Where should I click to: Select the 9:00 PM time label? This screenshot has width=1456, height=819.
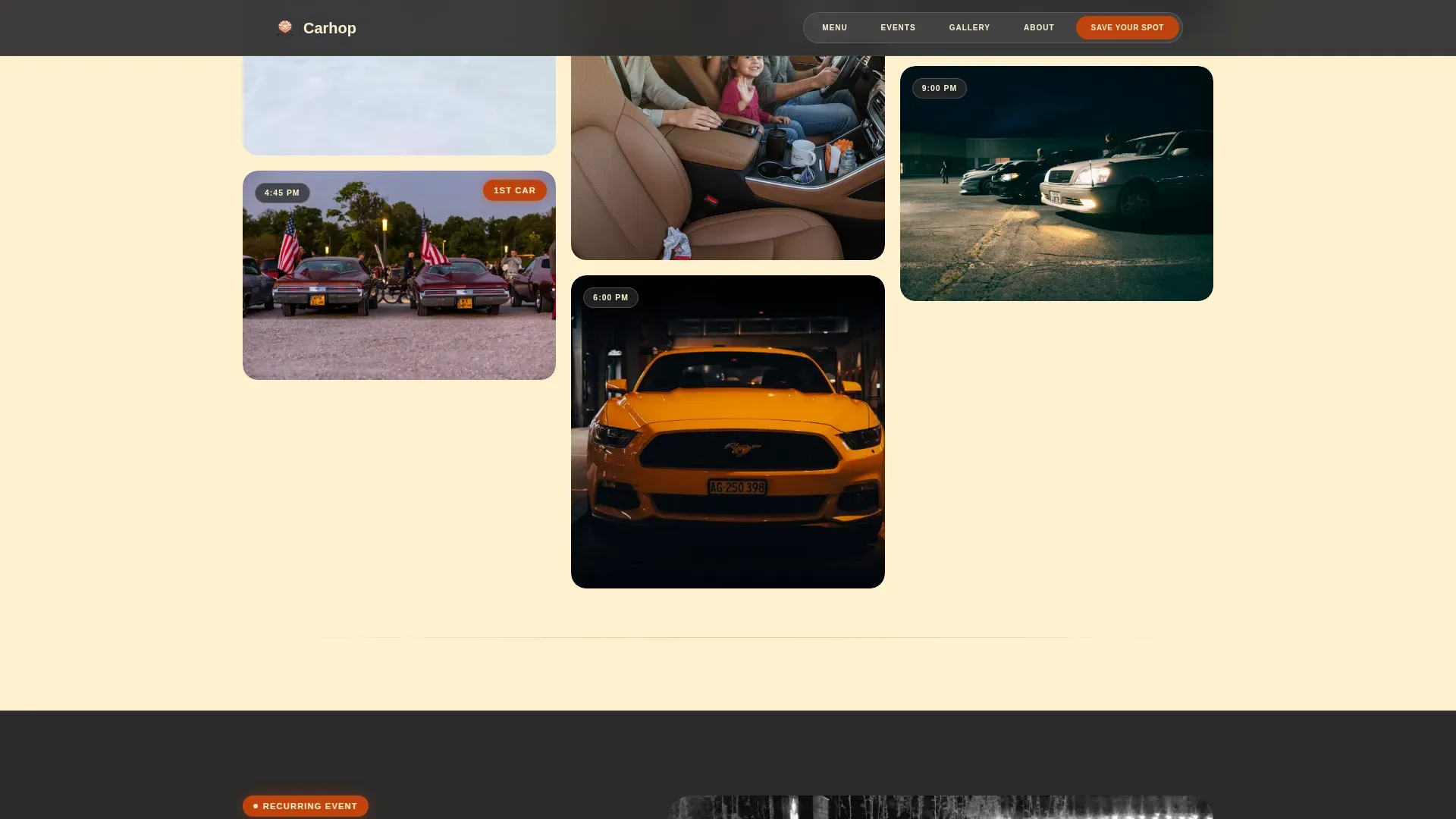point(939,88)
